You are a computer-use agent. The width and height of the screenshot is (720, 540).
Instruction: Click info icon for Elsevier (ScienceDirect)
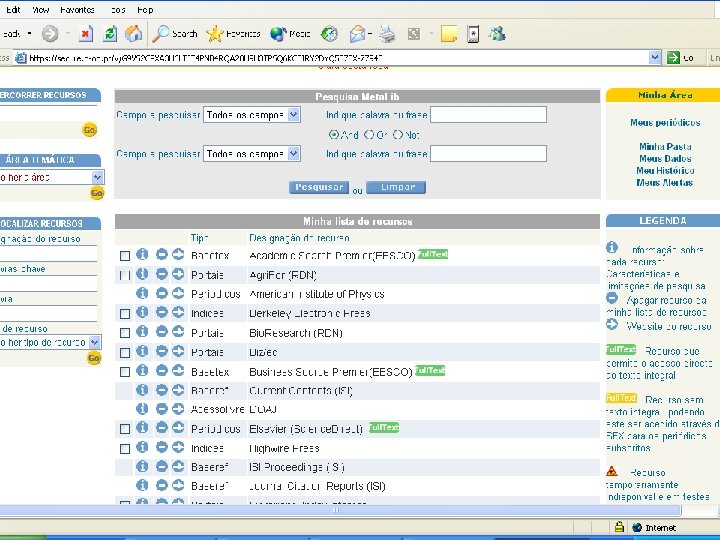pos(142,428)
